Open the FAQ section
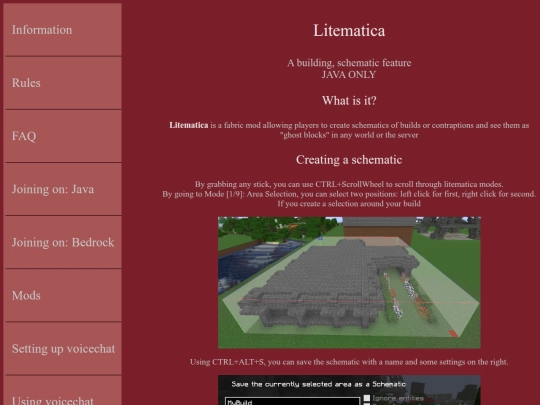540x405 pixels. [x=62, y=136]
